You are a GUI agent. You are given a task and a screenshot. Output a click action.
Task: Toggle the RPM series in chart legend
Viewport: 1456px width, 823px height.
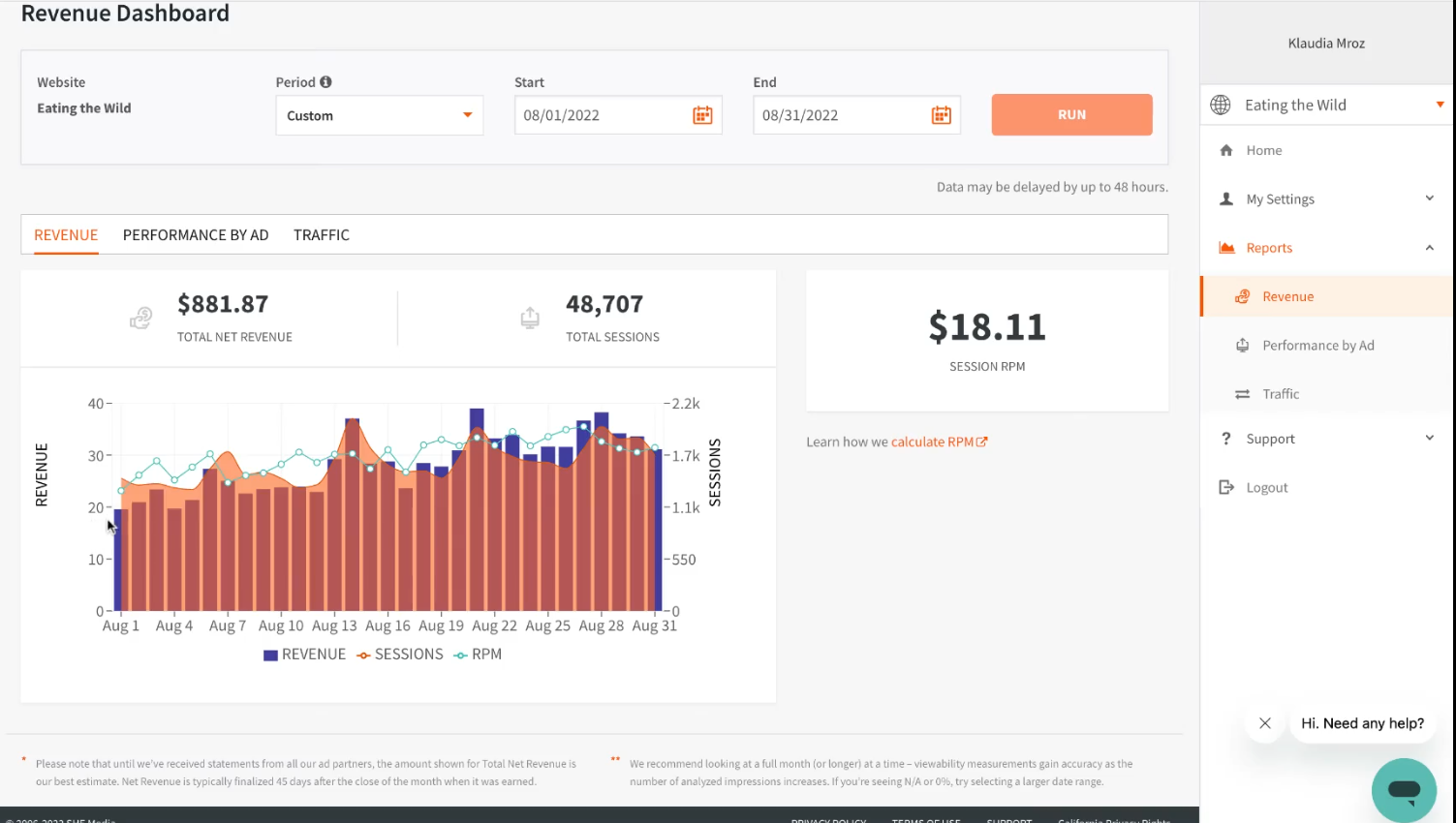[x=478, y=655]
